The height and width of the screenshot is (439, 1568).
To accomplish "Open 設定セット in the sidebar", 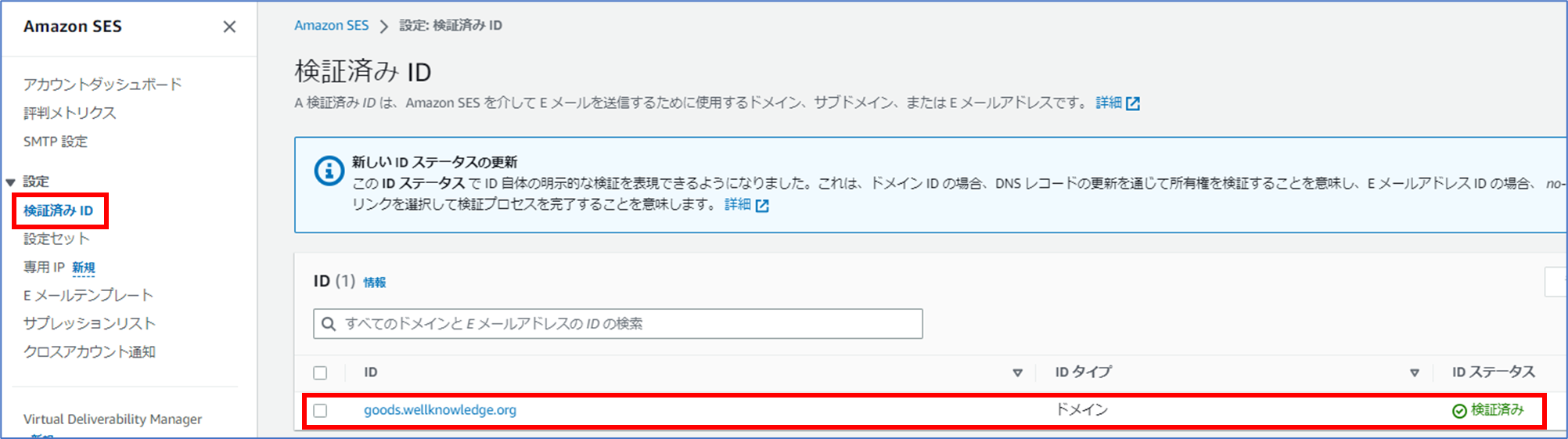I will (56, 239).
